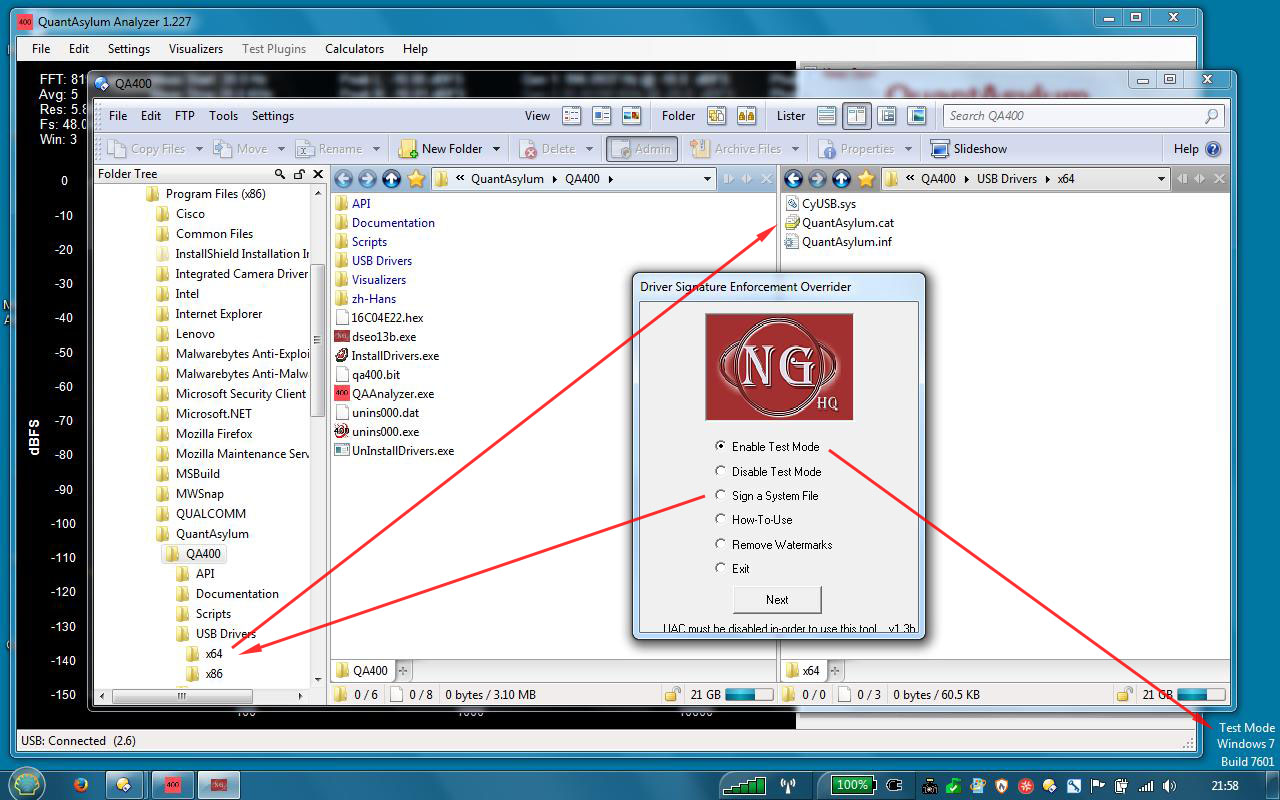Screen dimensions: 1280x800
Task: Go forward in left file pane
Action: click(367, 179)
